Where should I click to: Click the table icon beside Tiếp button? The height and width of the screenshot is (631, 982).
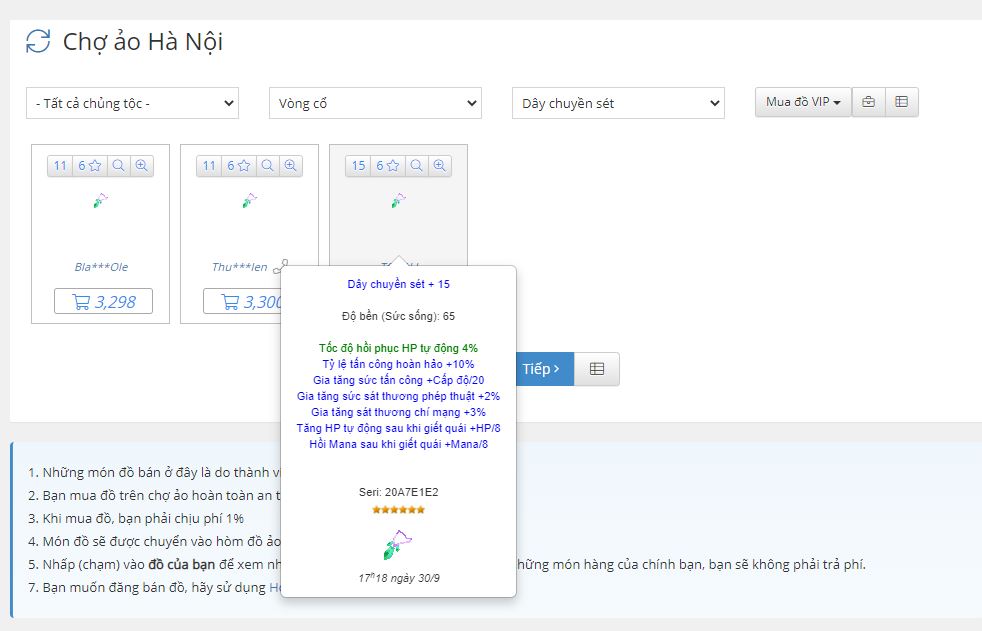pos(597,369)
